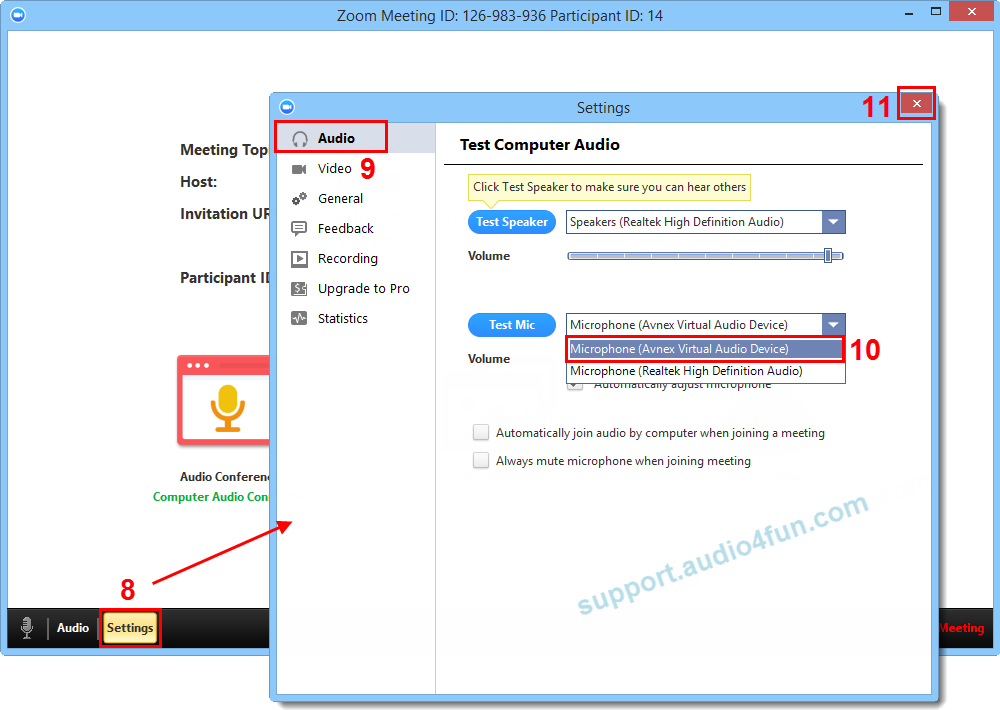Viewport: 1000px width, 710px height.
Task: Click the Zoom logo in Settings title bar
Action: (x=287, y=107)
